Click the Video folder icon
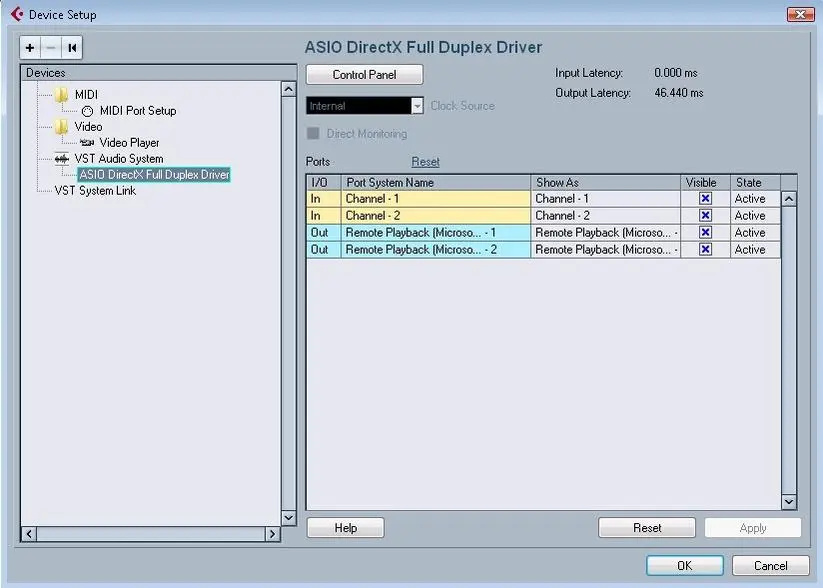This screenshot has height=588, width=823. pyautogui.click(x=62, y=127)
